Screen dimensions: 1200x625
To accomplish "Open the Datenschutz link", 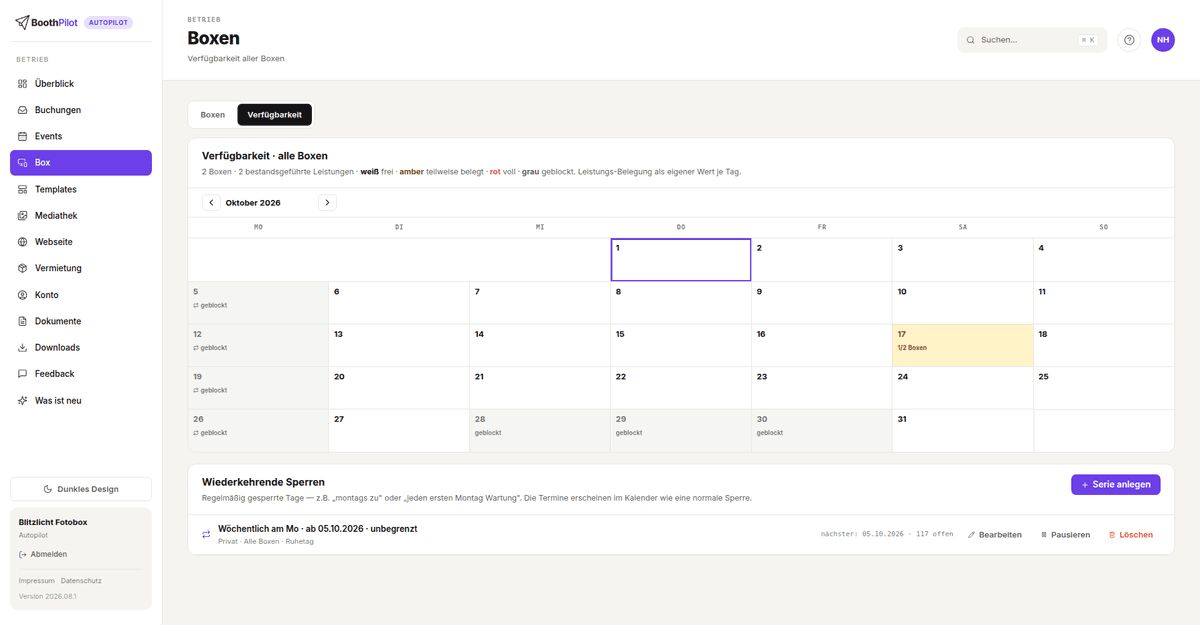I will [81, 581].
